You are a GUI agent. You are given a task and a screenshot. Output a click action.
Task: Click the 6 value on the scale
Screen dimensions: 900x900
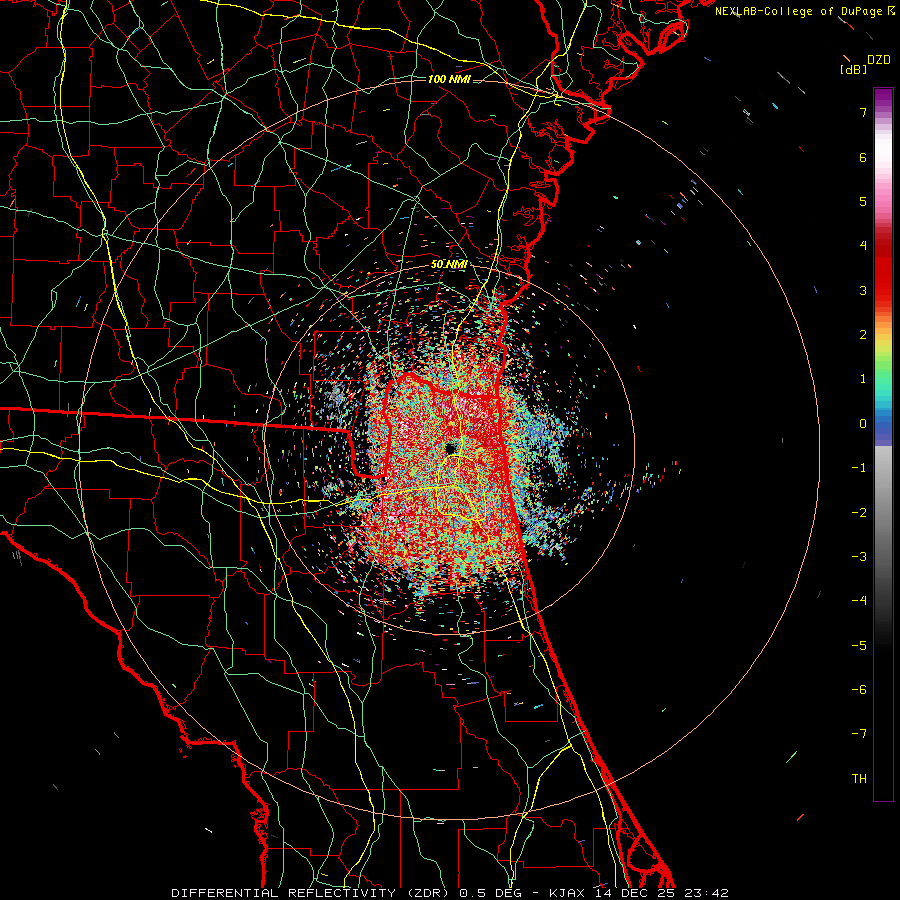pos(863,157)
